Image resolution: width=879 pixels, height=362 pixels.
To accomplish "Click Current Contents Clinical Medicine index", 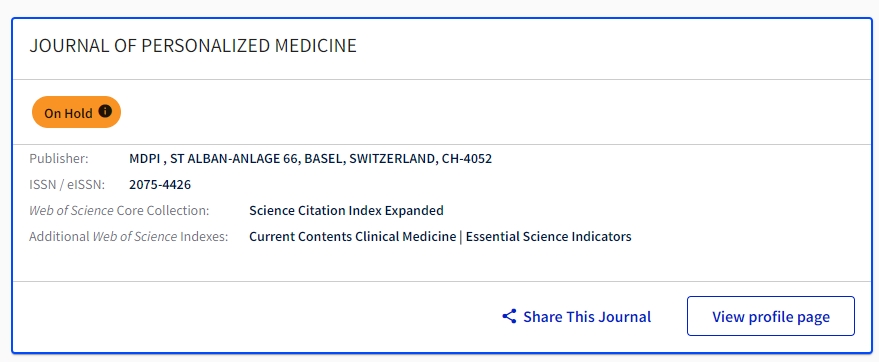I will pyautogui.click(x=353, y=236).
